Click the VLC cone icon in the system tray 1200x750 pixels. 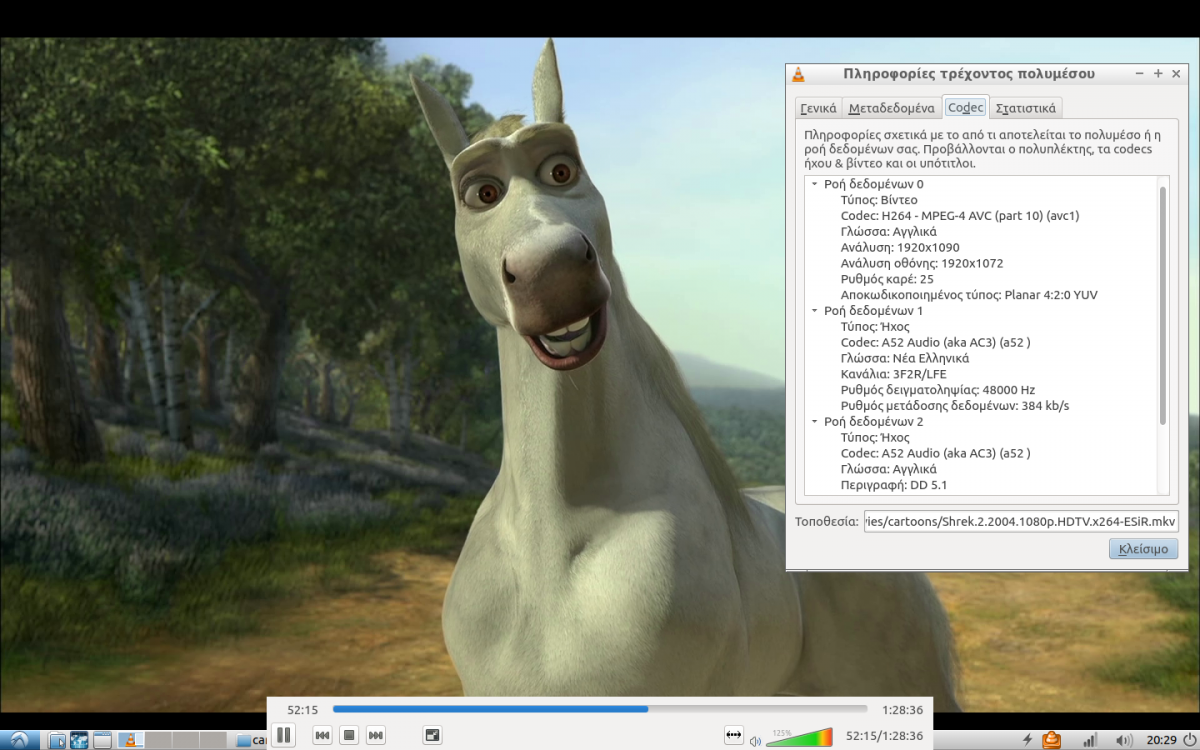[x=1052, y=740]
